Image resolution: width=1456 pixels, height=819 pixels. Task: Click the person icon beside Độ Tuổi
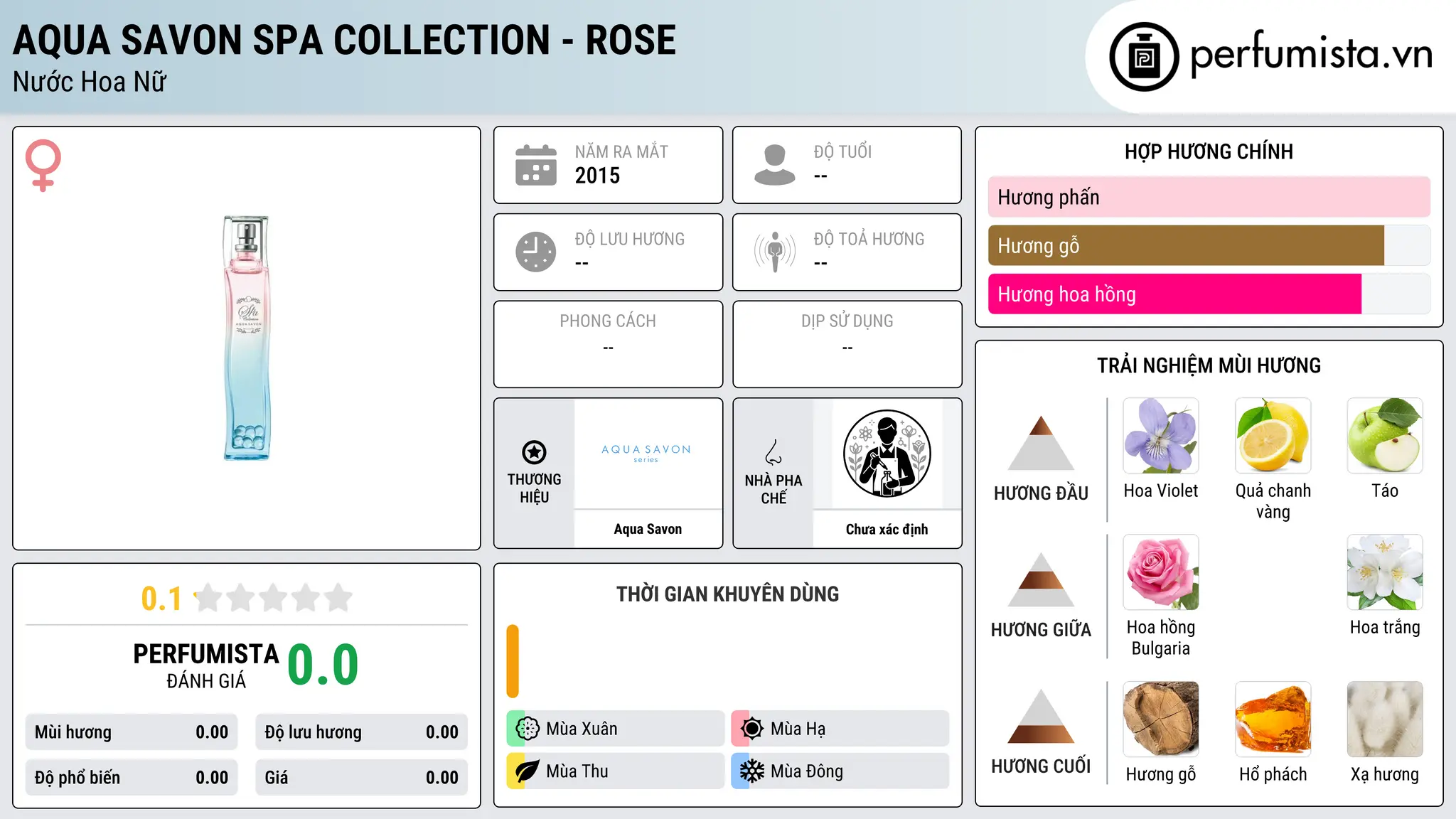[774, 165]
